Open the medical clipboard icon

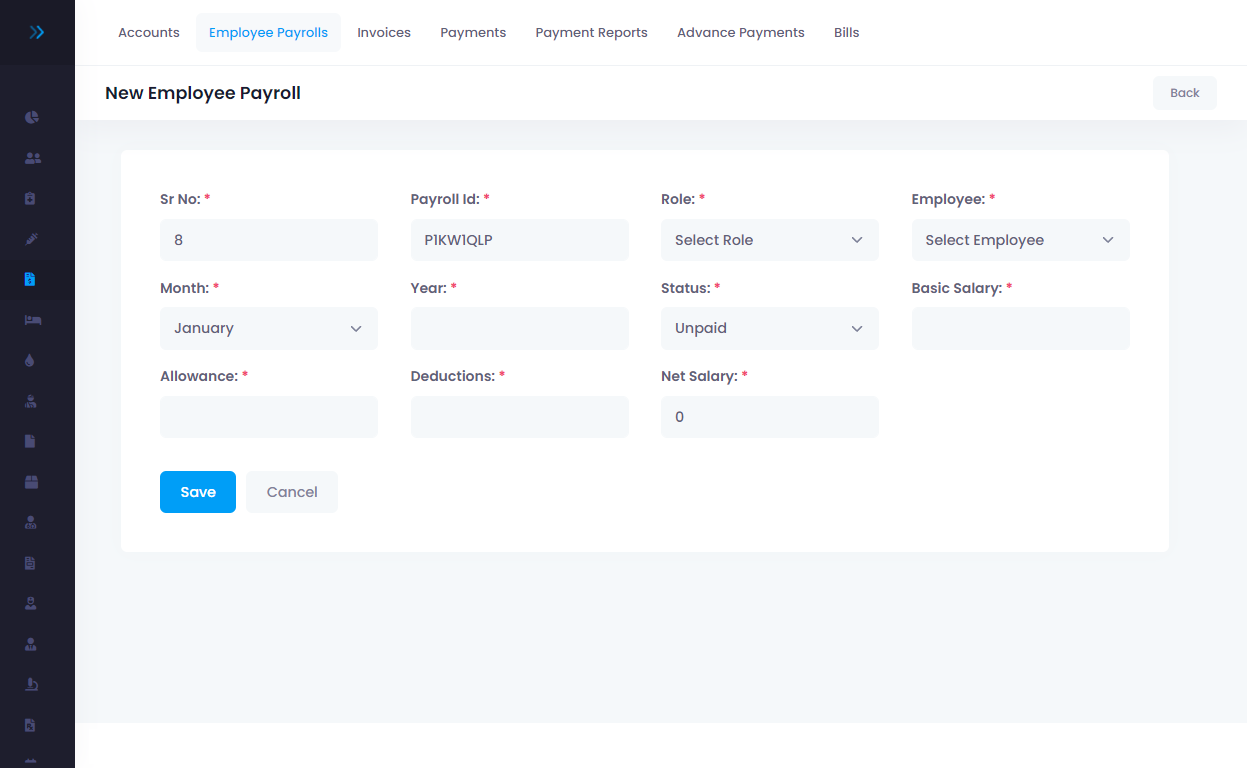point(31,198)
